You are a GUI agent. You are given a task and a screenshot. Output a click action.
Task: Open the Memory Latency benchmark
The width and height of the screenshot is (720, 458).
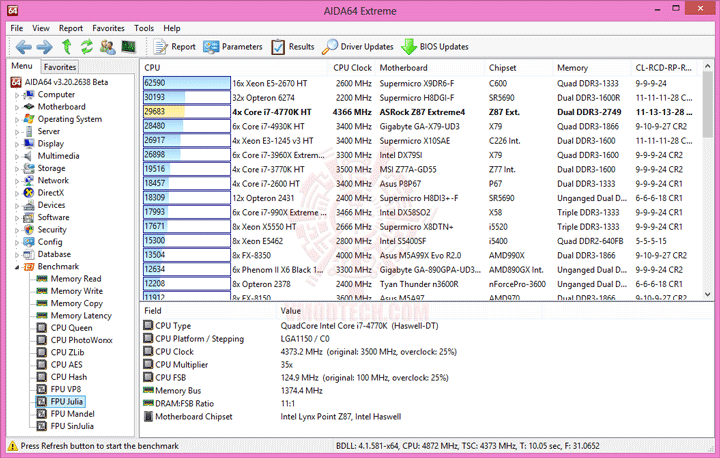[74, 316]
